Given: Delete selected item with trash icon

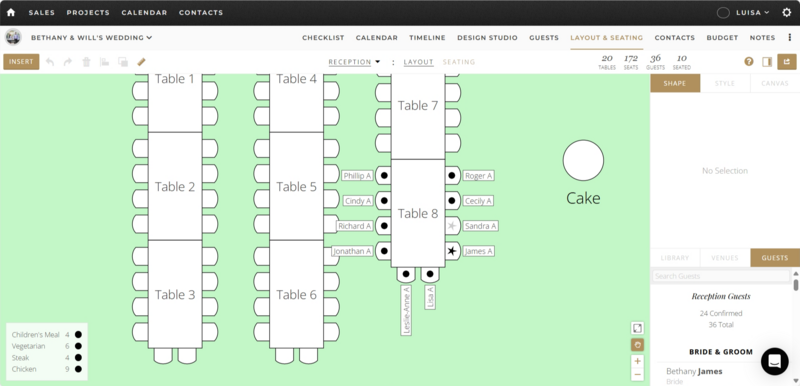Looking at the screenshot, I should coord(86,62).
